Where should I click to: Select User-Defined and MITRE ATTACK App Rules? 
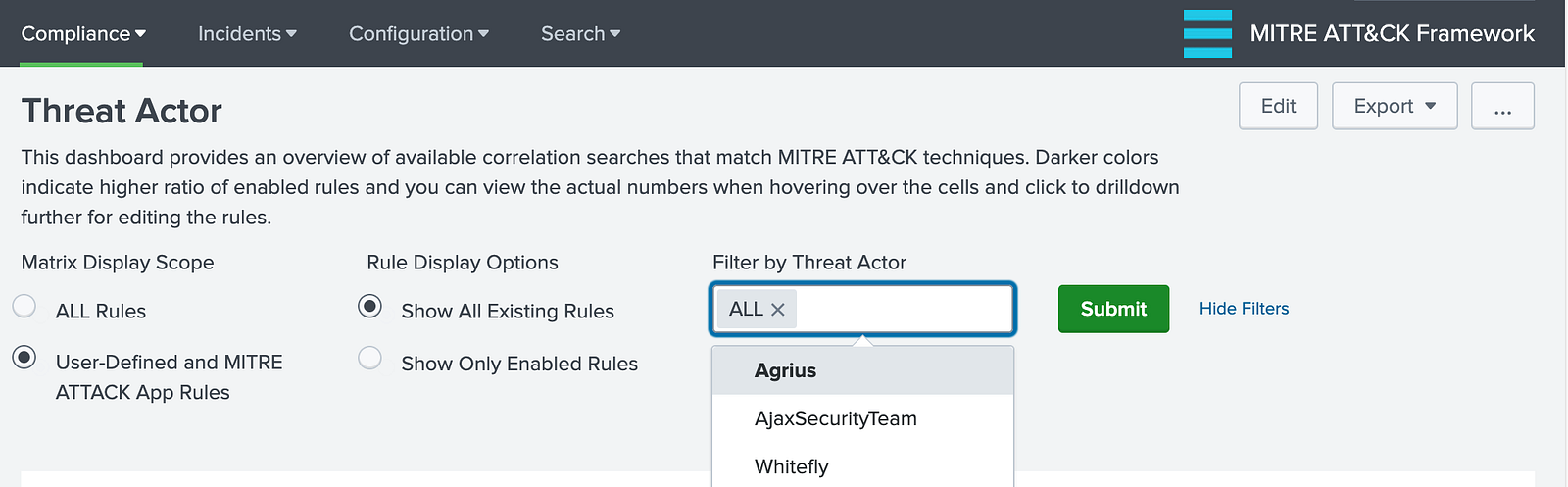click(x=24, y=358)
